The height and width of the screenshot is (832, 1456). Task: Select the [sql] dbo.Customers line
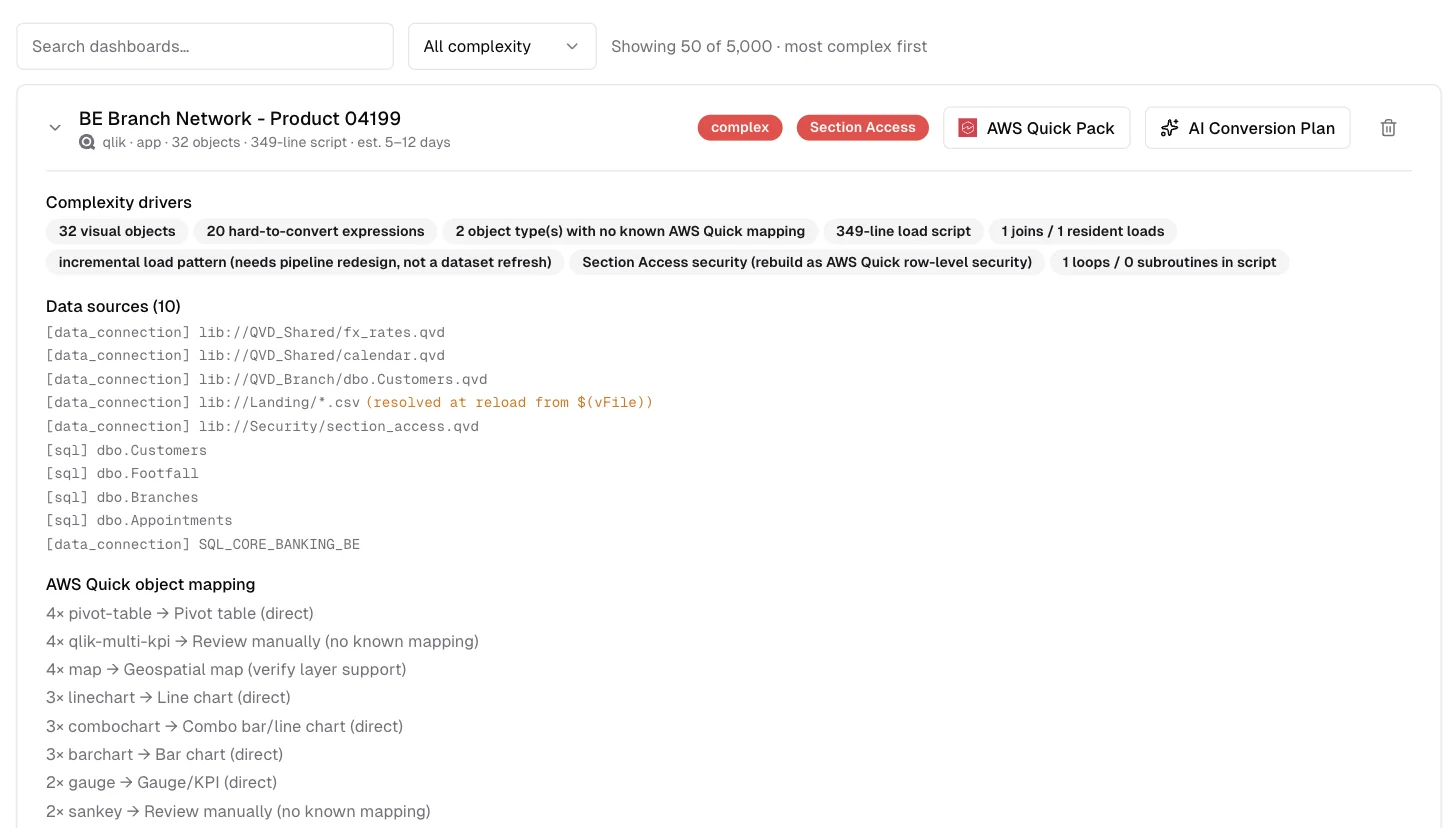click(x=126, y=450)
